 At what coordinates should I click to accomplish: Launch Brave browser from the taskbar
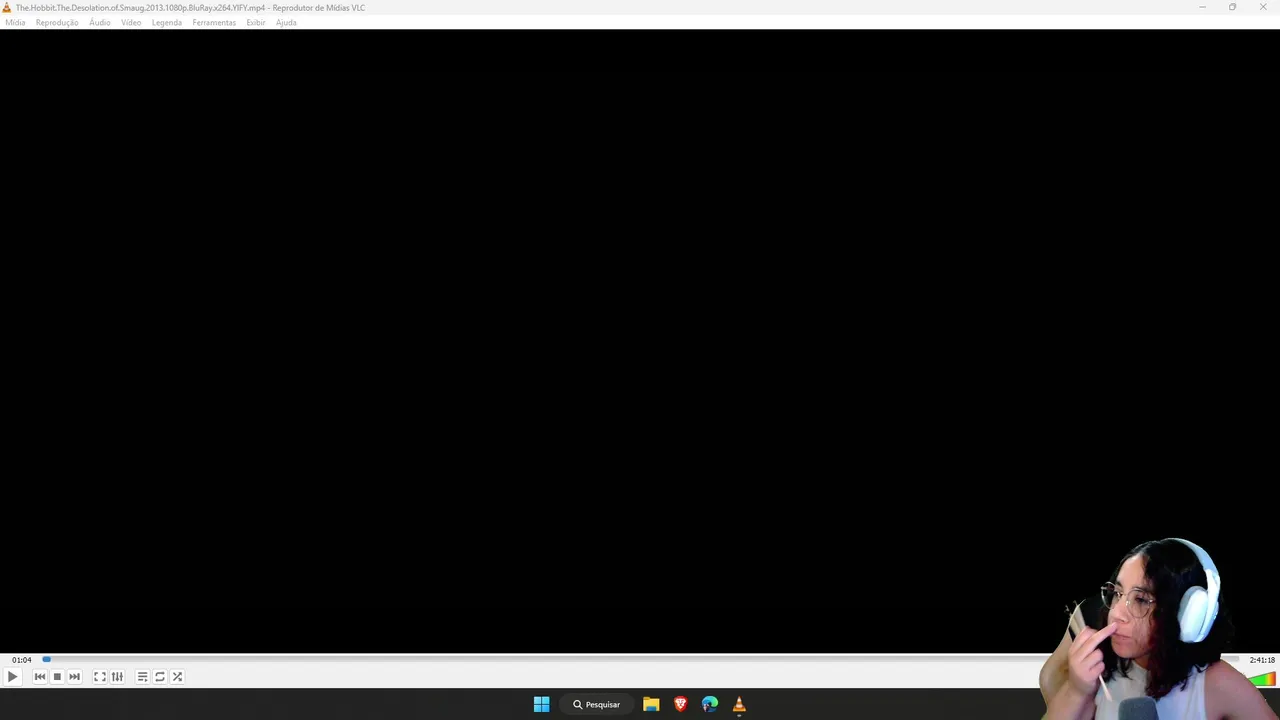click(680, 704)
